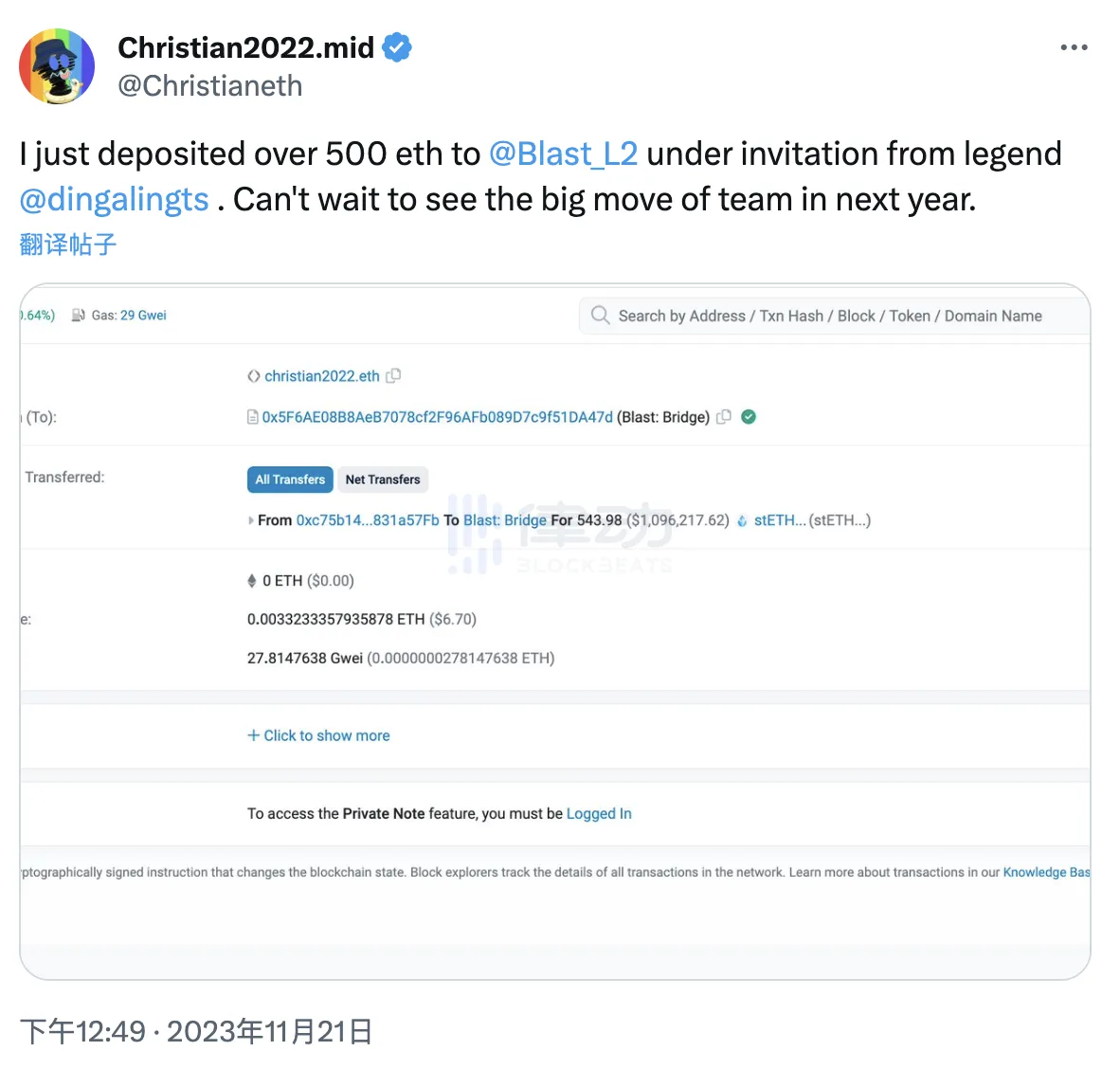Click the Christian2022.mid profile avatar
Image resolution: width=1120 pixels, height=1069 pixels.
tap(57, 66)
